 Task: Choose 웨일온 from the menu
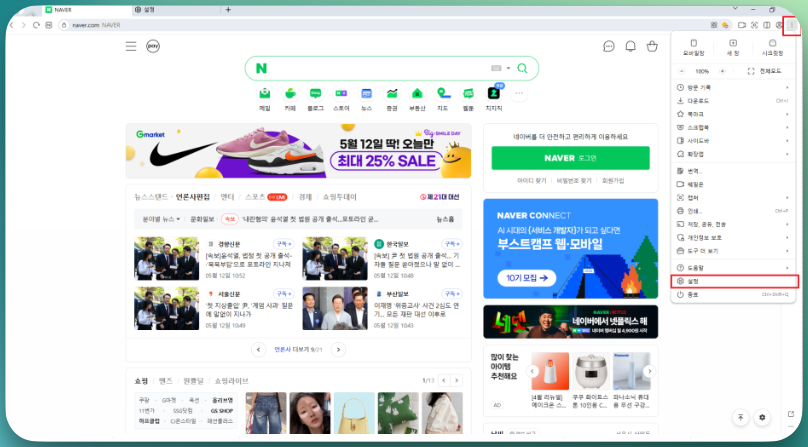tap(733, 184)
